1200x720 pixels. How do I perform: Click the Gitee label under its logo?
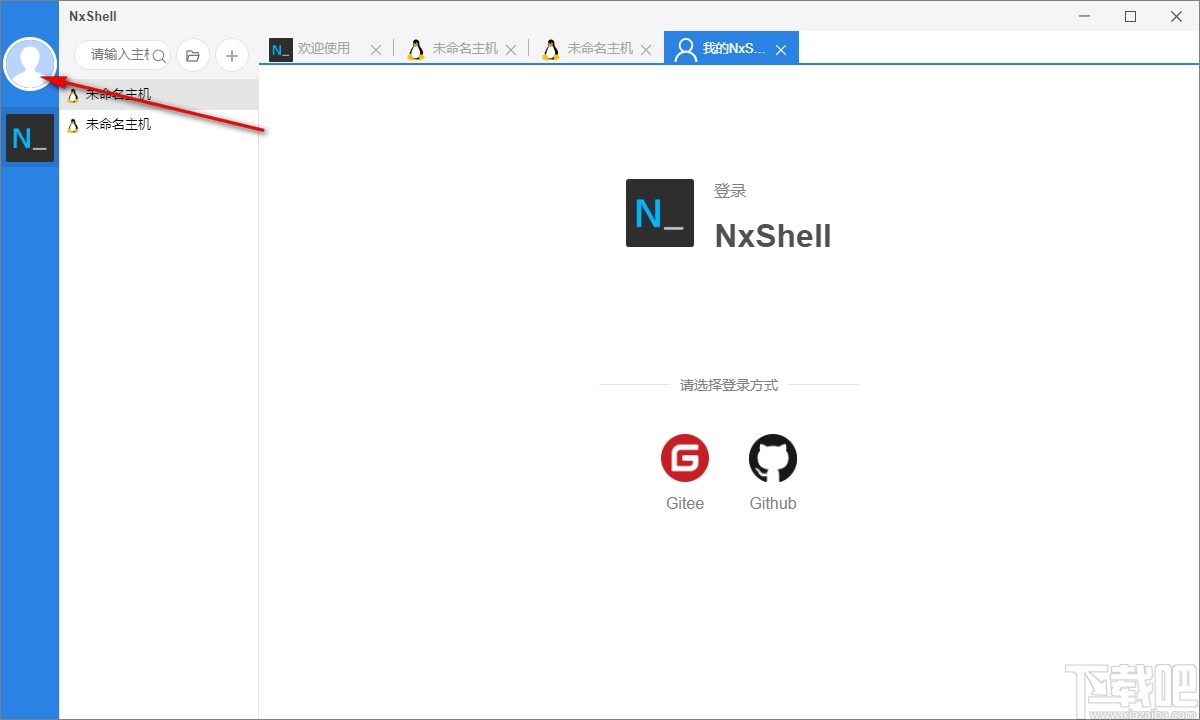click(x=685, y=503)
